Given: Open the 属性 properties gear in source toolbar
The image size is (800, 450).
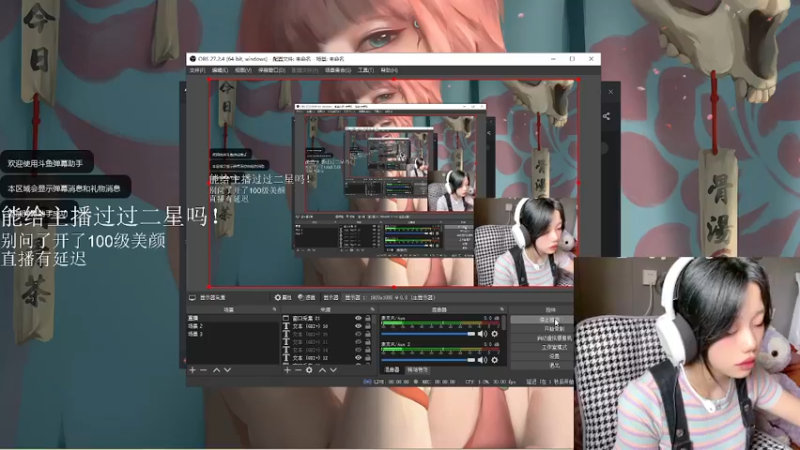Looking at the screenshot, I should [283, 297].
